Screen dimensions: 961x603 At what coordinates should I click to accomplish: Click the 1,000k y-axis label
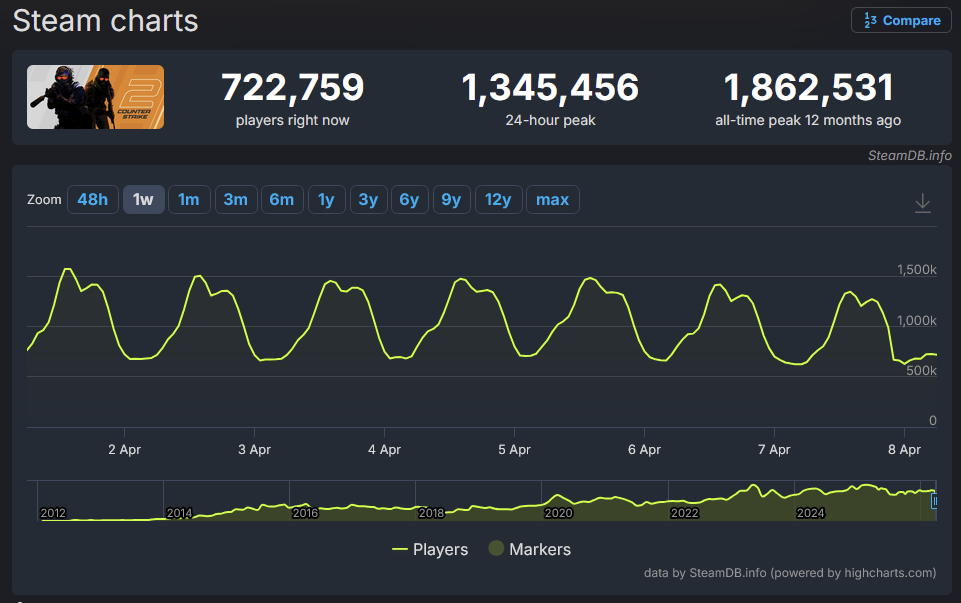[x=916, y=320]
